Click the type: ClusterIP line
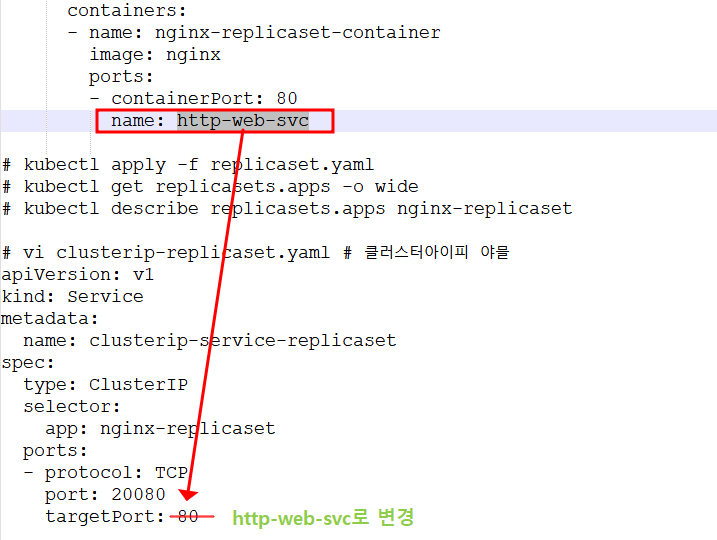The image size is (717, 540). [x=106, y=385]
